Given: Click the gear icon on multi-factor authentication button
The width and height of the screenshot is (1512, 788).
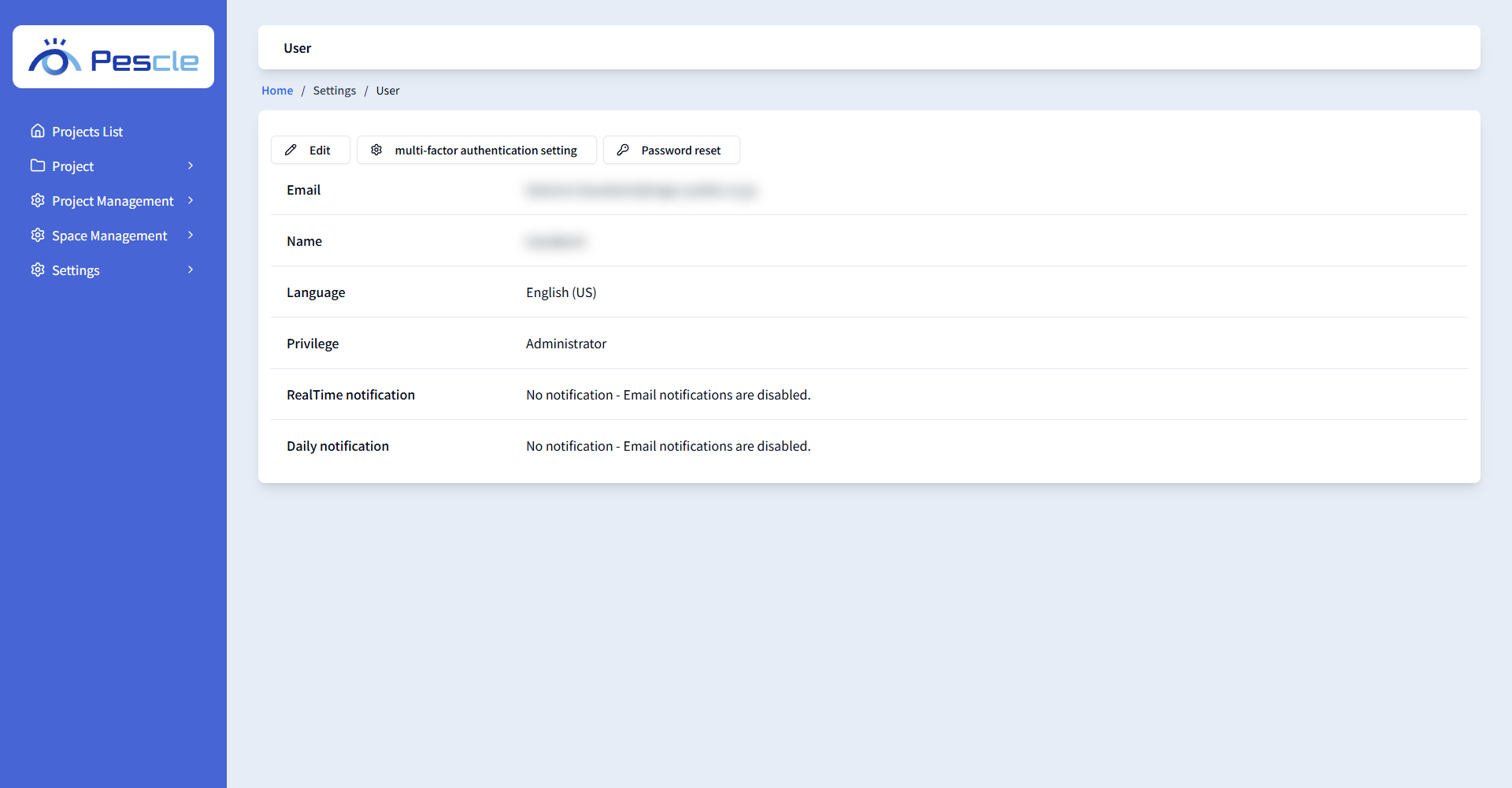Looking at the screenshot, I should [x=376, y=150].
